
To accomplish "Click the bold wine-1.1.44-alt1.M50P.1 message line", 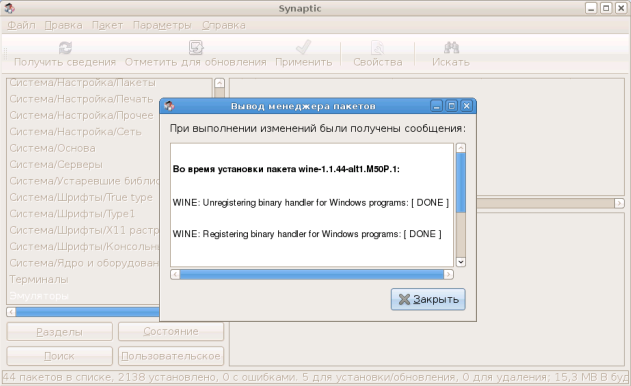I will [x=286, y=169].
